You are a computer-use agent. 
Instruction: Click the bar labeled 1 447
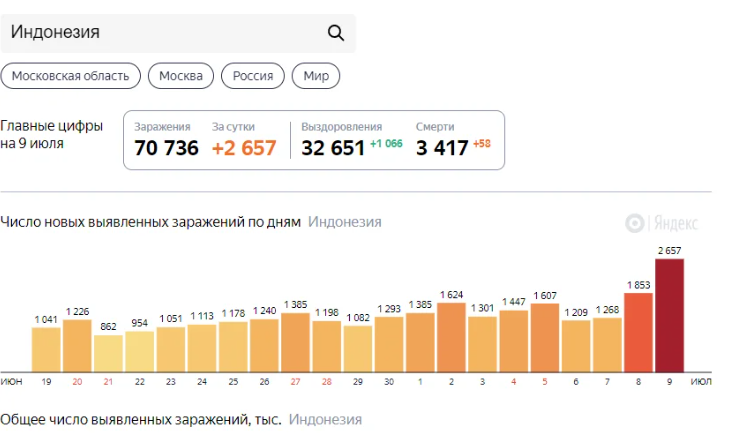click(513, 341)
